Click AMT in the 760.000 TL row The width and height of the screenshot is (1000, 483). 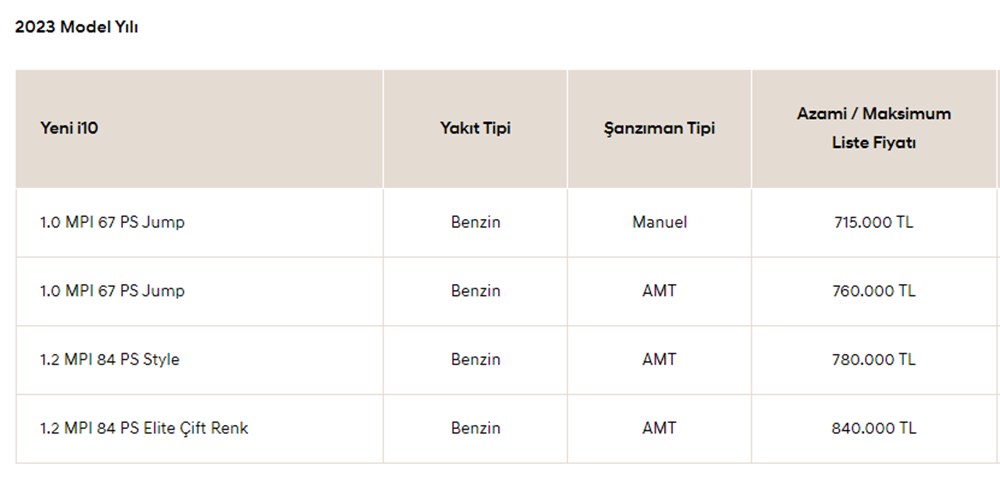[x=659, y=291]
